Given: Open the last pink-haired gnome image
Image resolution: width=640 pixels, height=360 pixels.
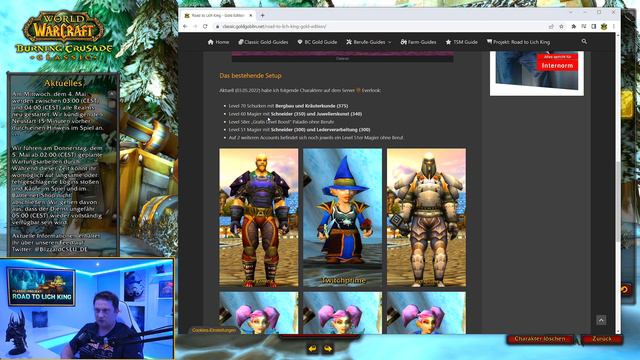Looking at the screenshot, I should coord(426,313).
